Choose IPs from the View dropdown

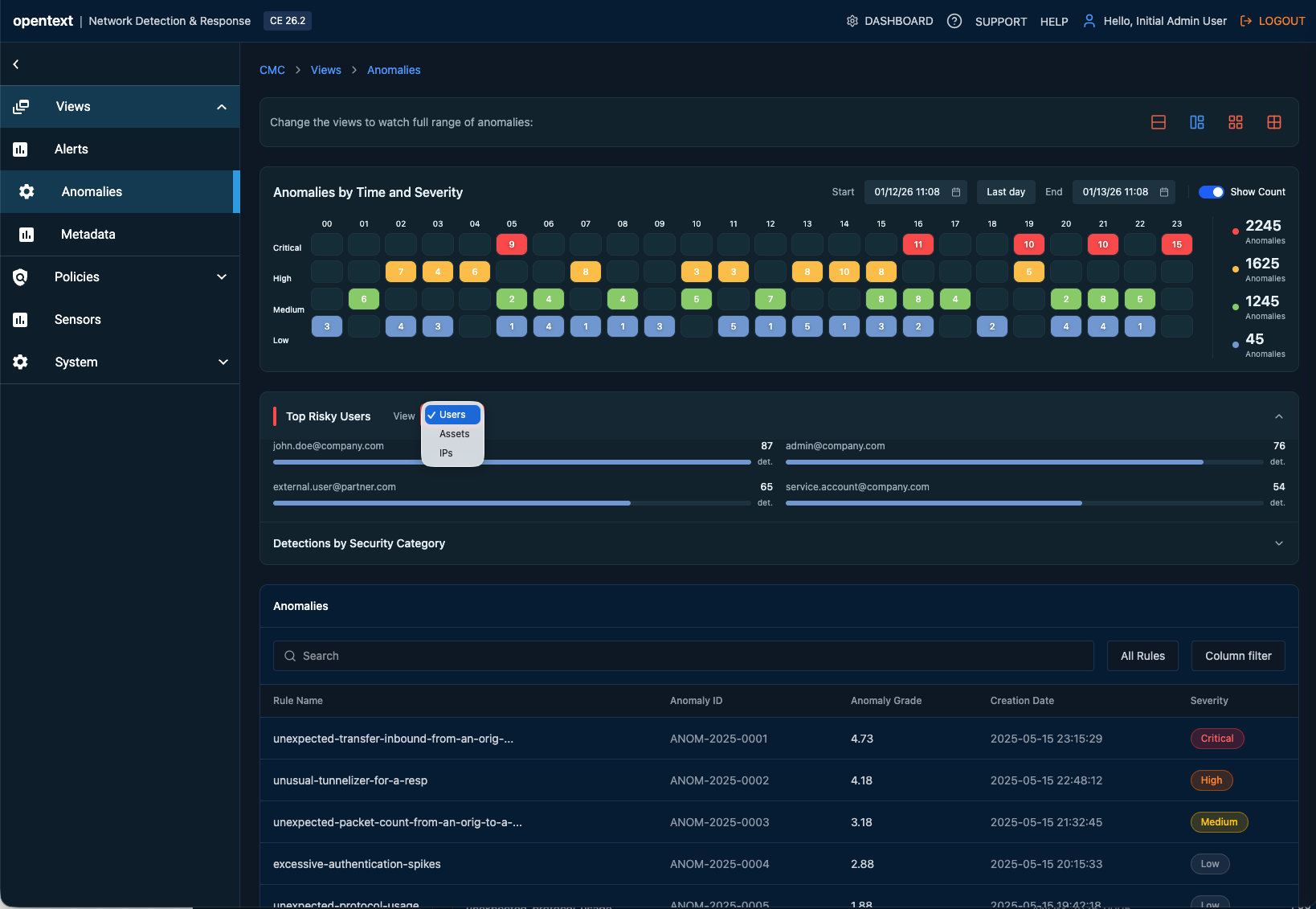pyautogui.click(x=446, y=453)
